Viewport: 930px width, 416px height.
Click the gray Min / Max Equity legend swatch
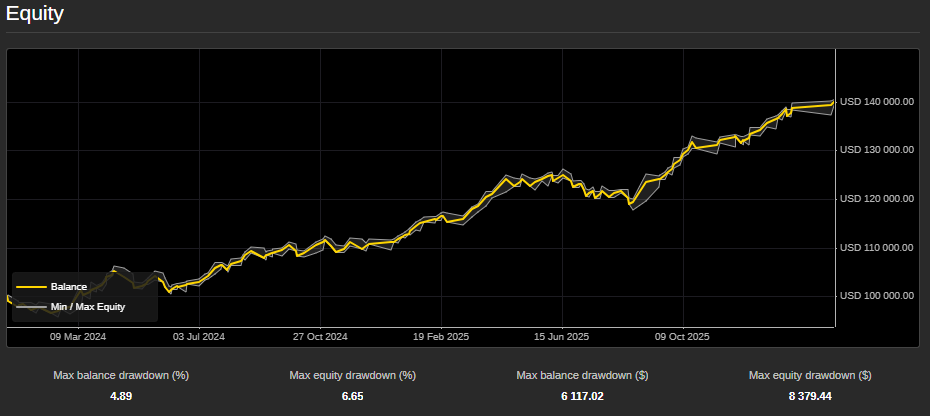coord(30,306)
